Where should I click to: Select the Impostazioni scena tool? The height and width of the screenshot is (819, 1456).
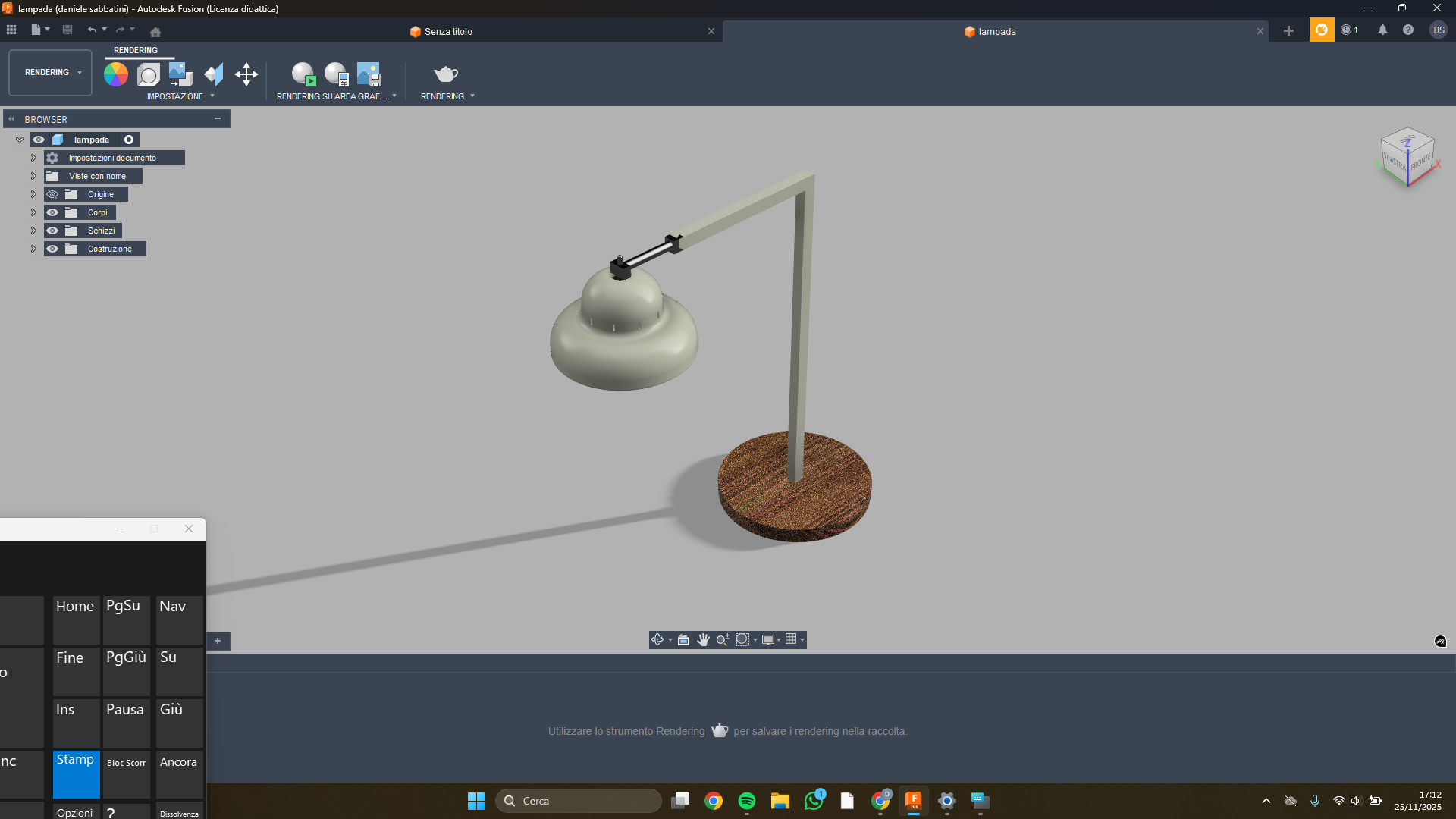point(148,74)
